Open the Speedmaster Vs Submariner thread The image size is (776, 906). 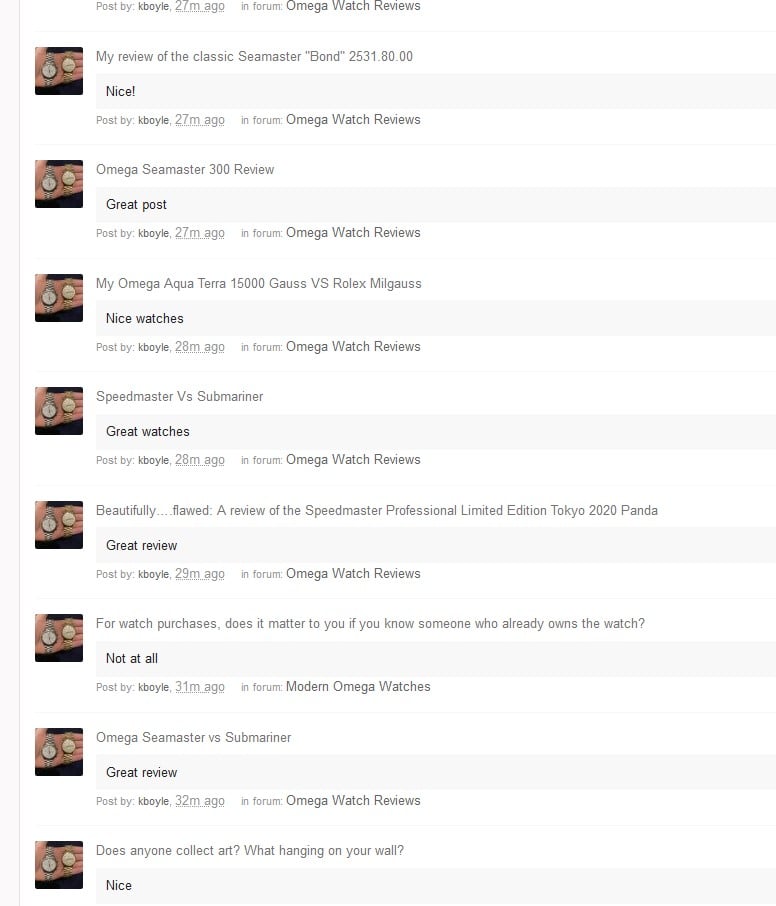[180, 396]
